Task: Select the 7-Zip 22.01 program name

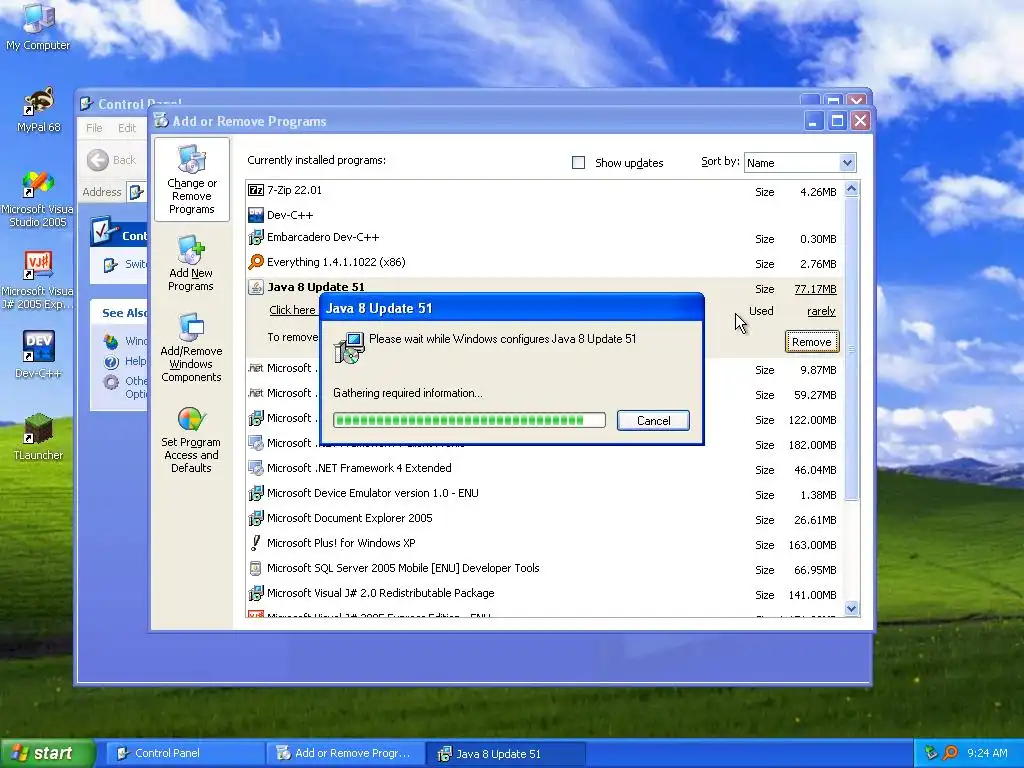Action: click(294, 190)
